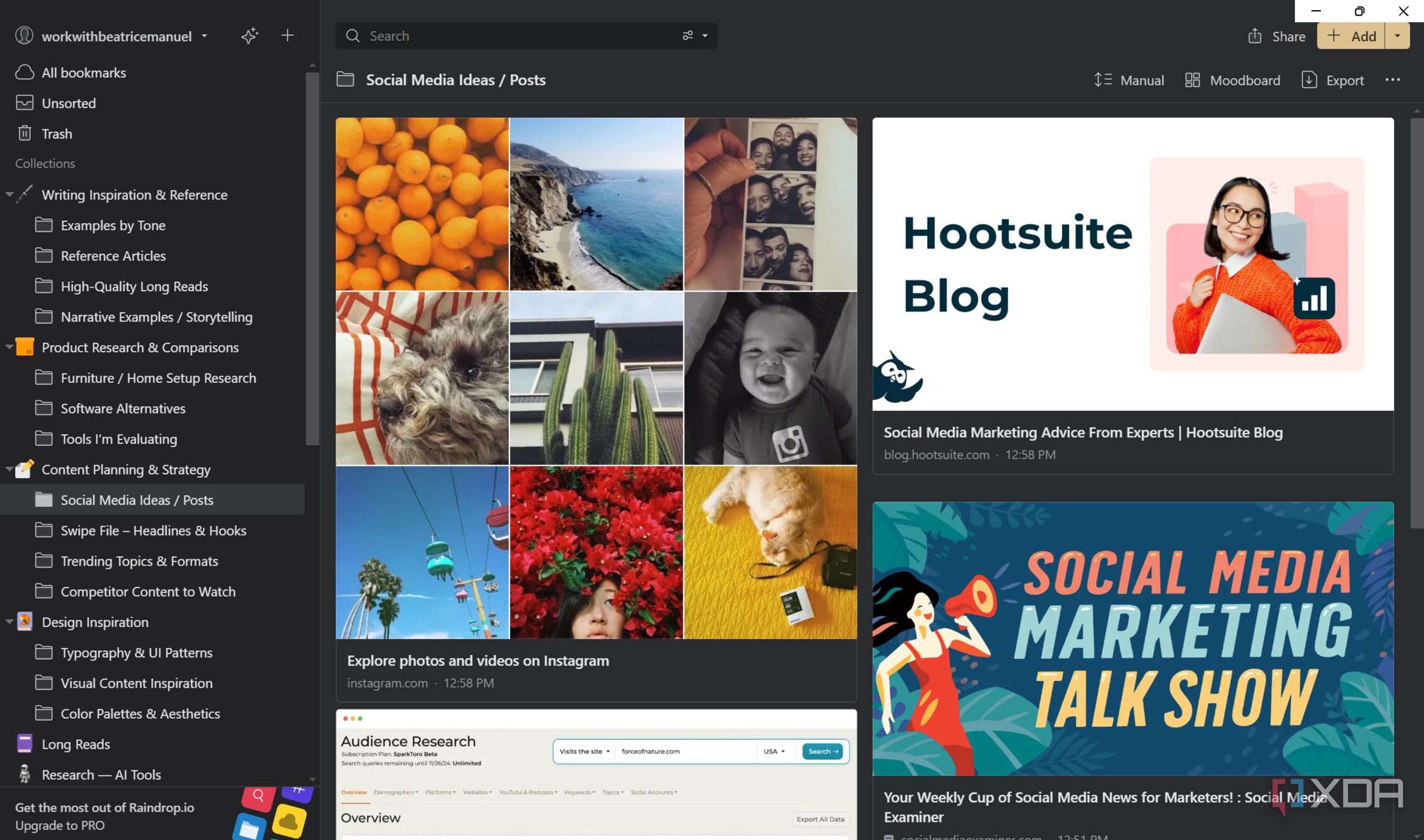Open the Hootsuite Blog bookmark title
Screen dimensions: 1424x840
coord(1083,432)
